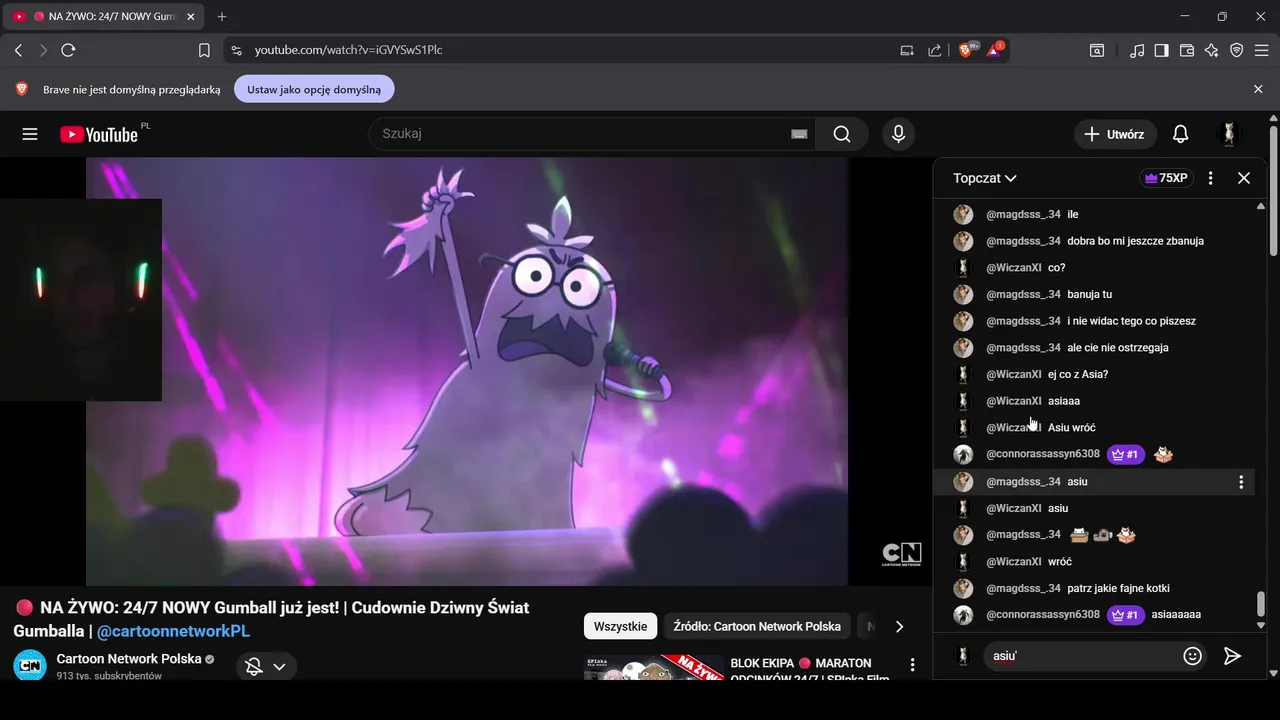
Task: Open the browser main menu
Action: [1261, 50]
